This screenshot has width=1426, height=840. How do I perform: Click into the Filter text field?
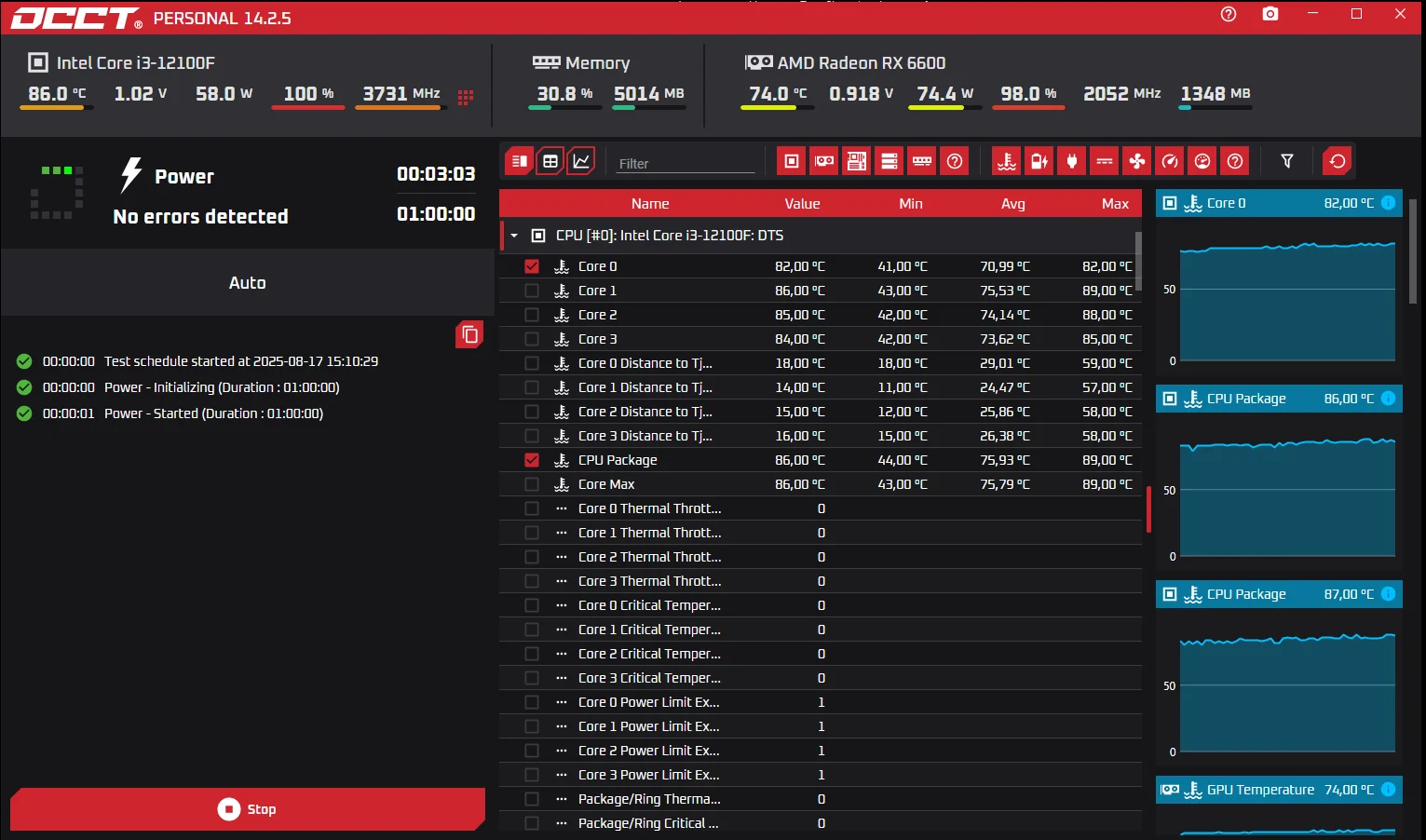point(686,163)
